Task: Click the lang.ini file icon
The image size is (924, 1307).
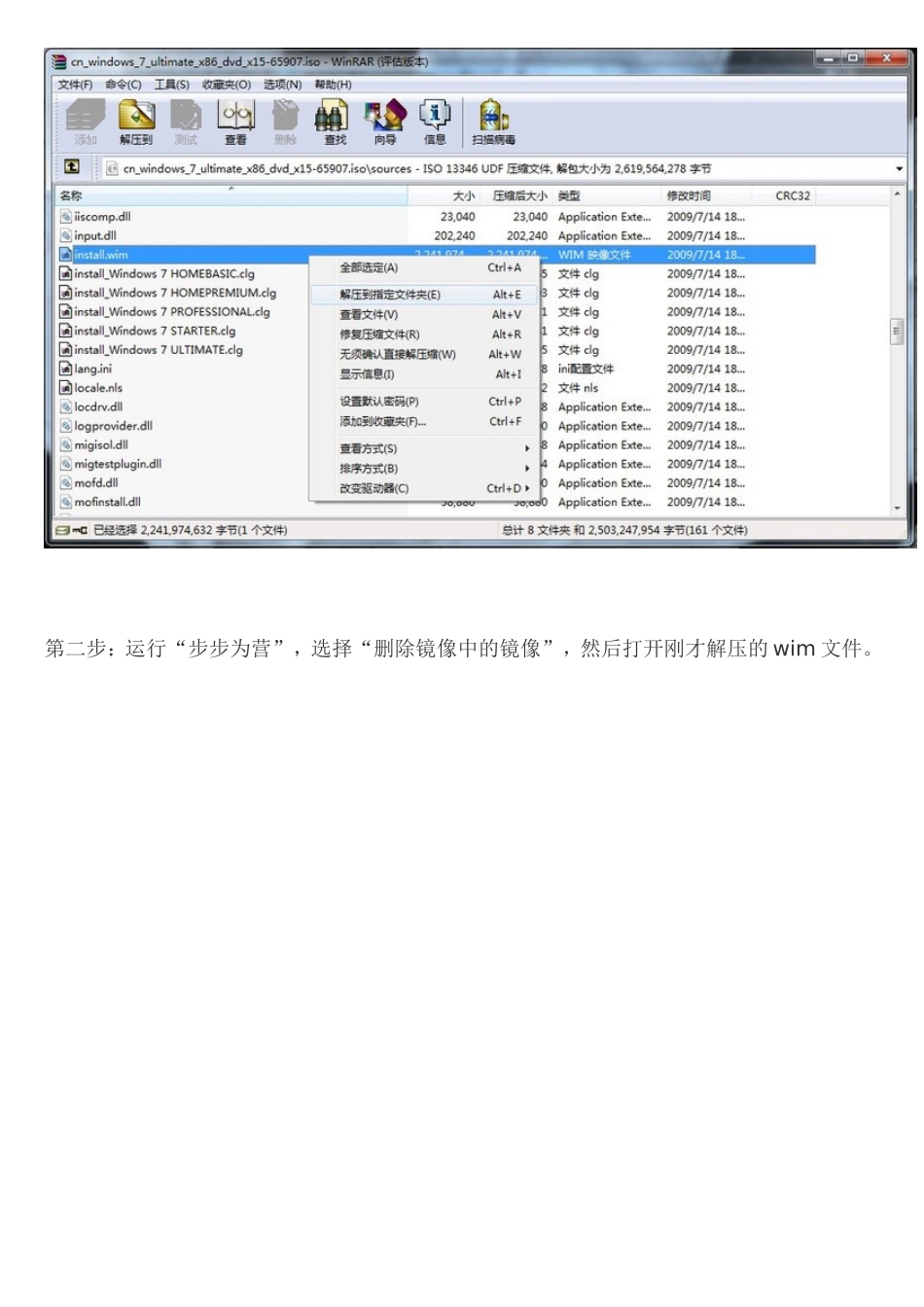Action: pos(66,369)
